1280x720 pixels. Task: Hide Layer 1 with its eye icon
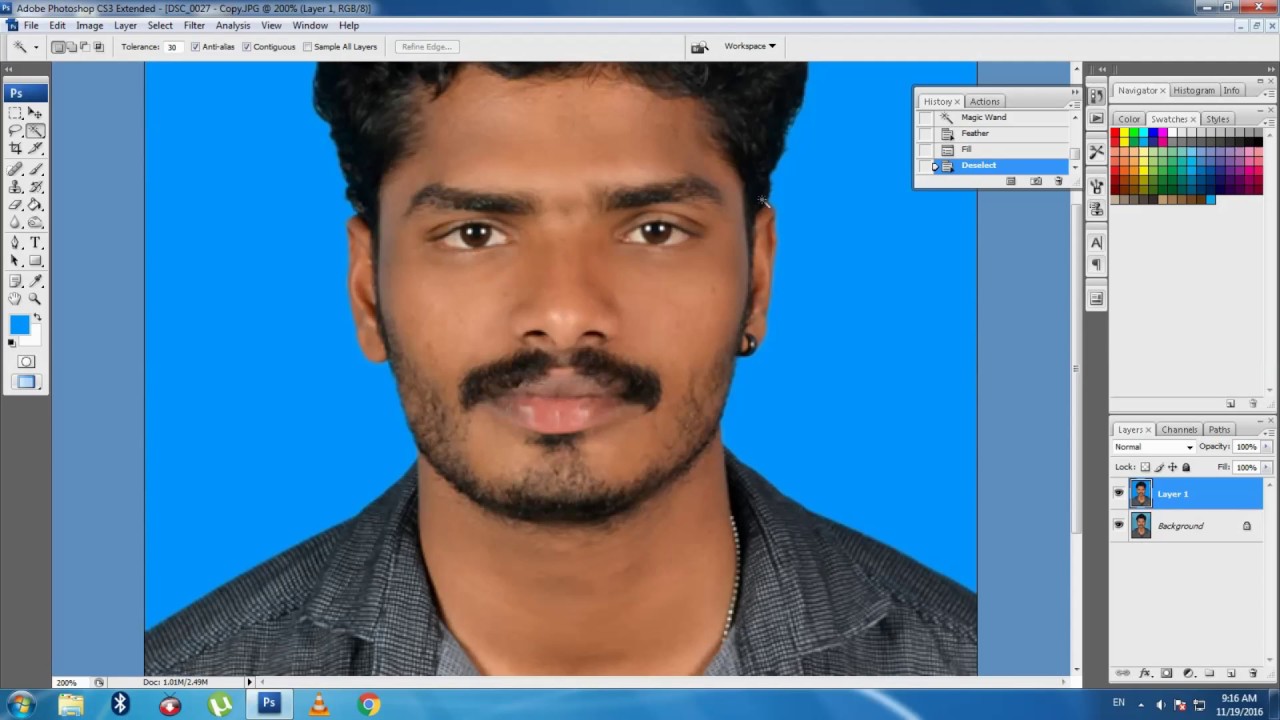1118,493
